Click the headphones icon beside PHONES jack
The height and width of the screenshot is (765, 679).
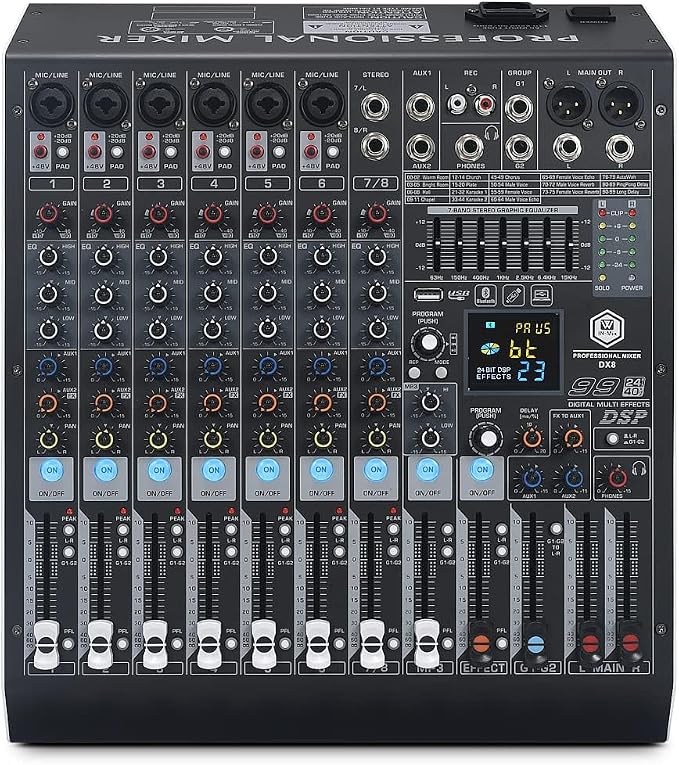click(x=492, y=132)
